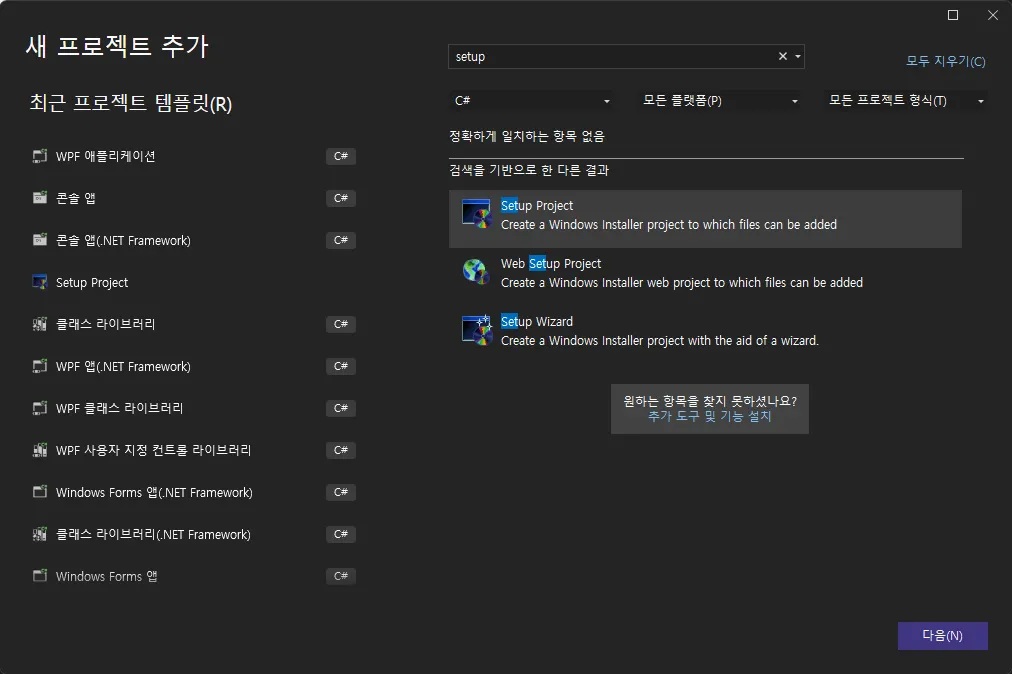Select WPF 애플리케이션 recent template

[194, 156]
